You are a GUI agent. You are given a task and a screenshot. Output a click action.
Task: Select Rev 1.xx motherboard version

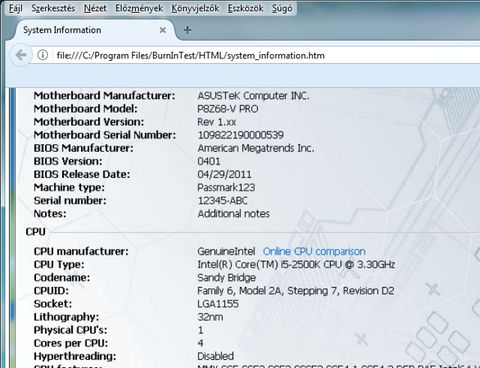[217, 122]
